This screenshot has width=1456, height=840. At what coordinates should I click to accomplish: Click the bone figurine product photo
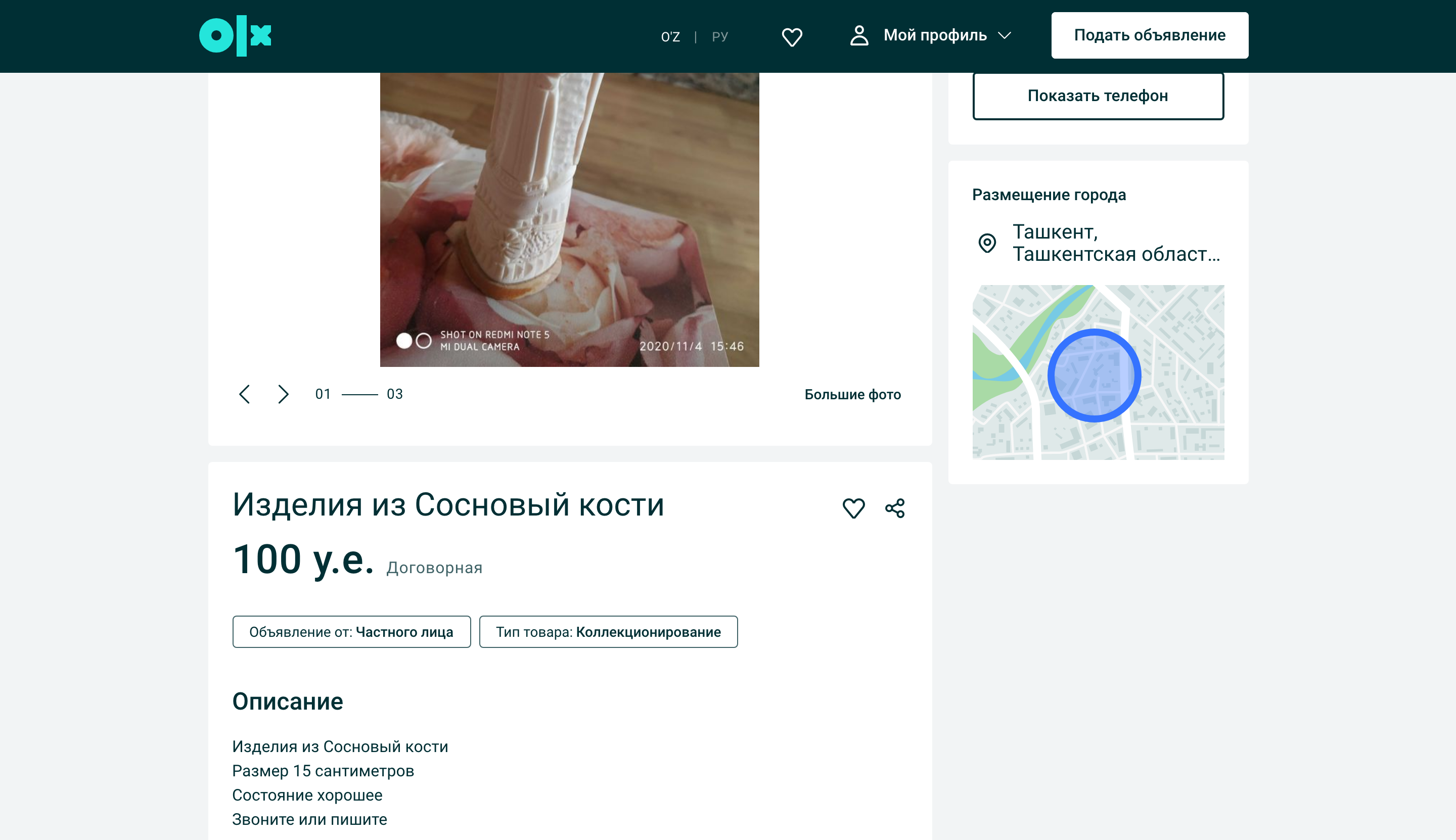coord(569,219)
